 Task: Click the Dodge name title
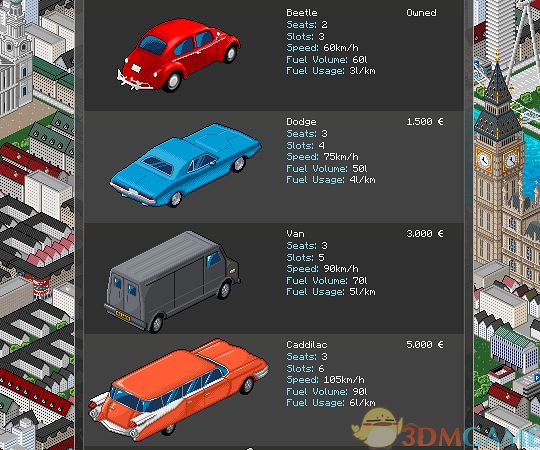pos(301,122)
